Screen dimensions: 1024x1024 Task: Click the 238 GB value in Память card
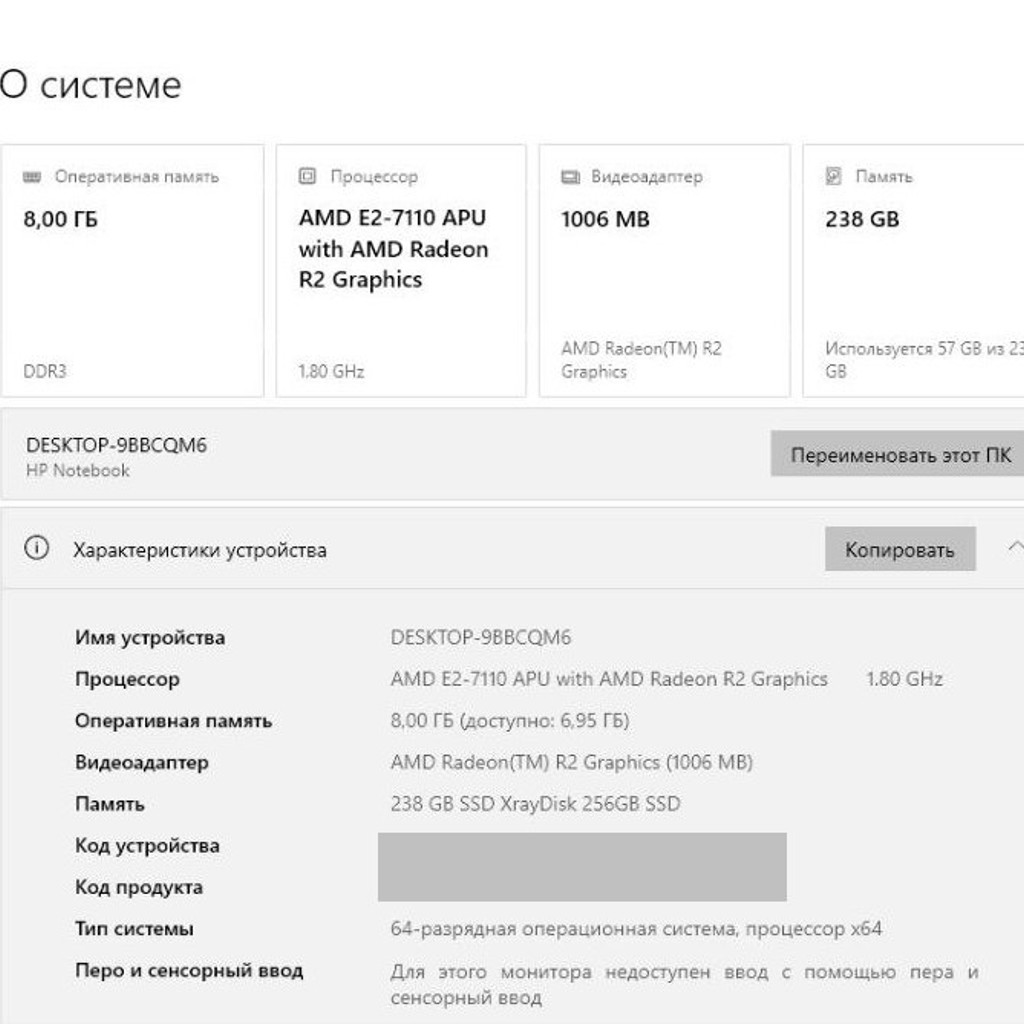[862, 219]
